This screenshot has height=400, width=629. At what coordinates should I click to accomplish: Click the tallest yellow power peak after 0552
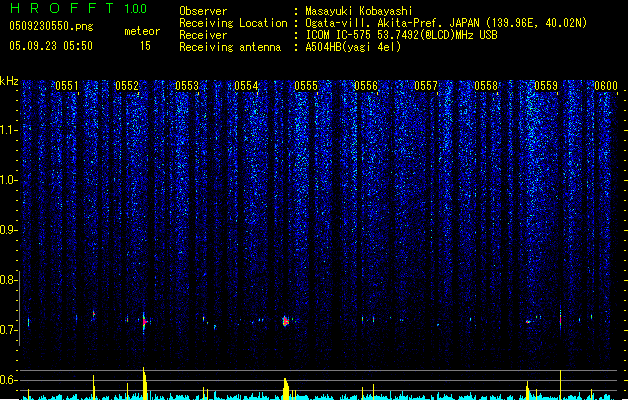(x=145, y=383)
